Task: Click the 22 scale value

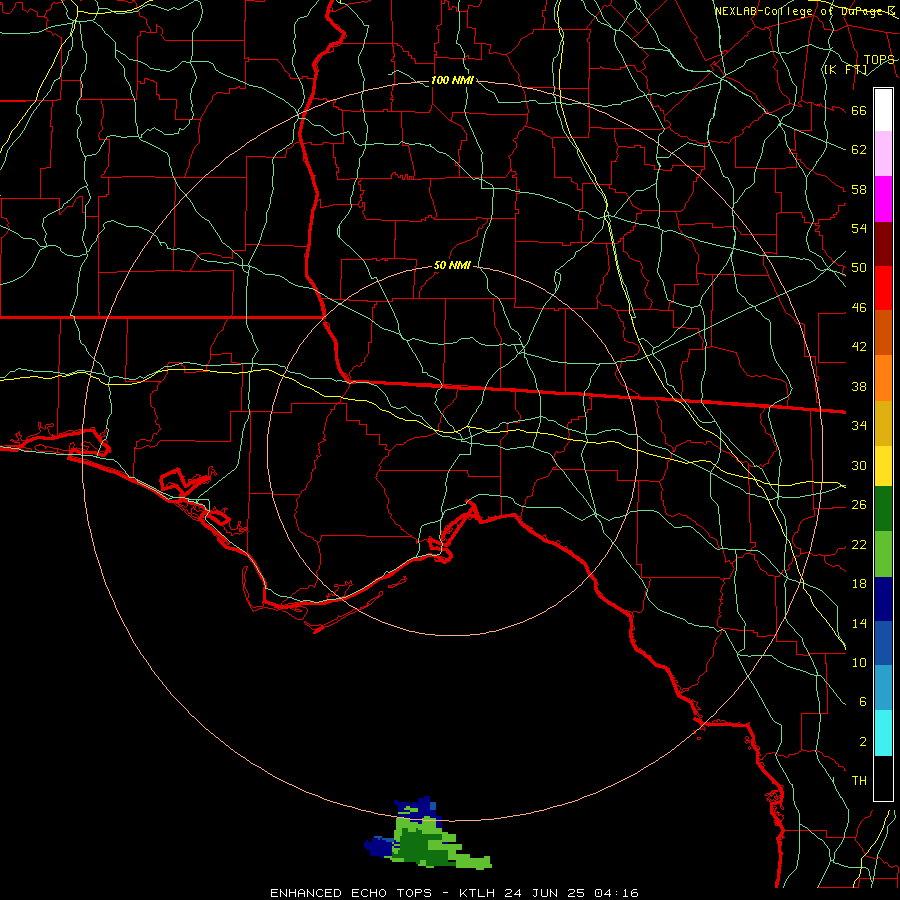Action: [859, 544]
